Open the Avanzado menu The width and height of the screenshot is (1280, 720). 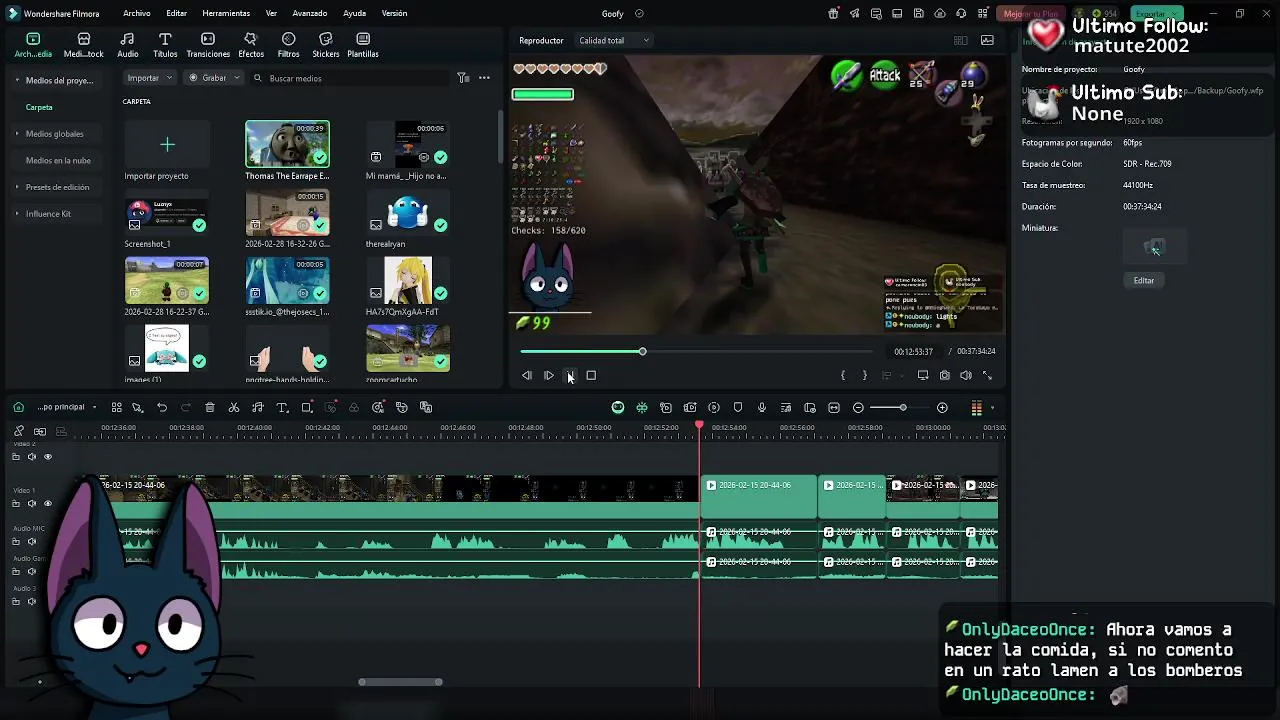[310, 14]
